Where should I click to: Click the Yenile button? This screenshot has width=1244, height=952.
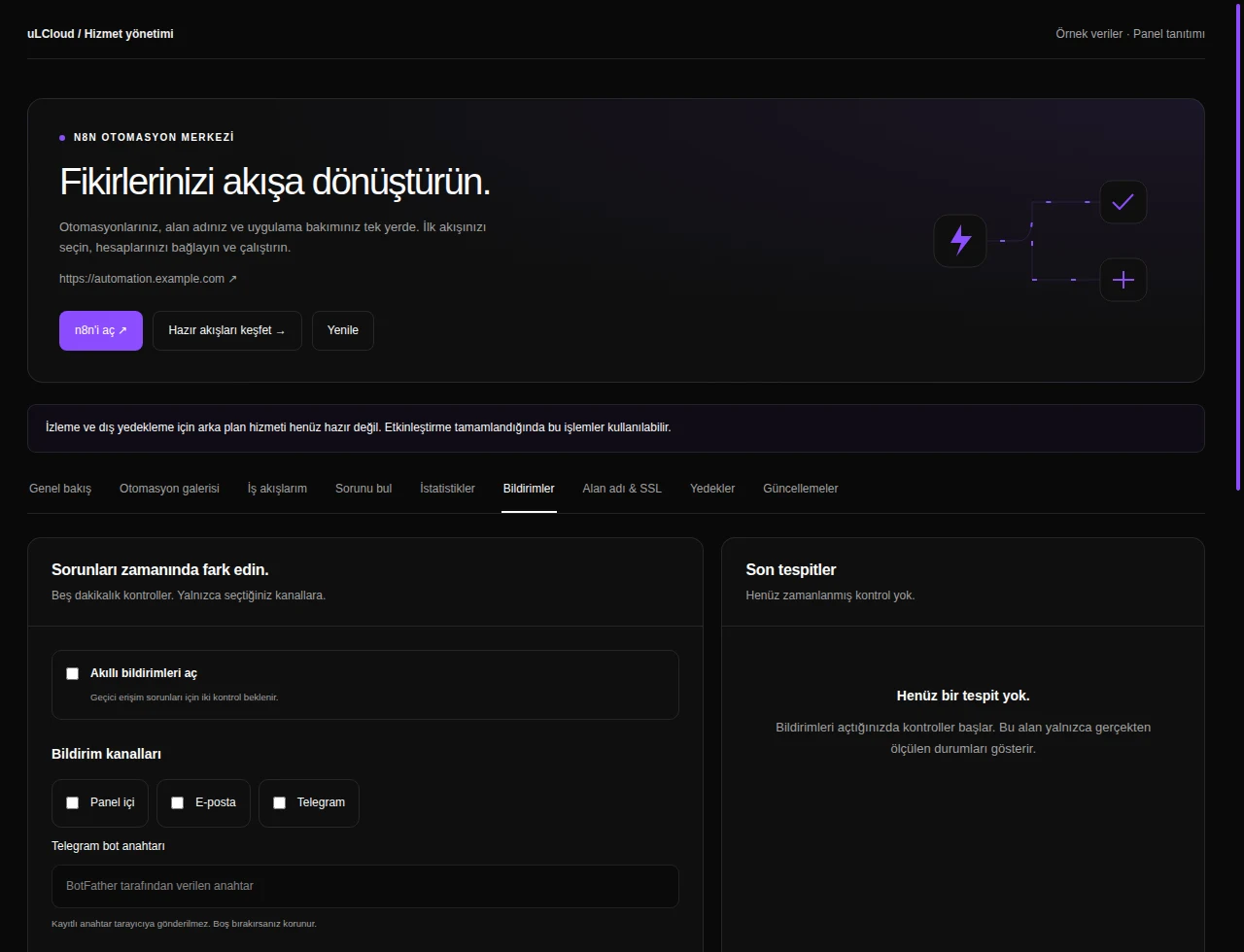click(343, 330)
